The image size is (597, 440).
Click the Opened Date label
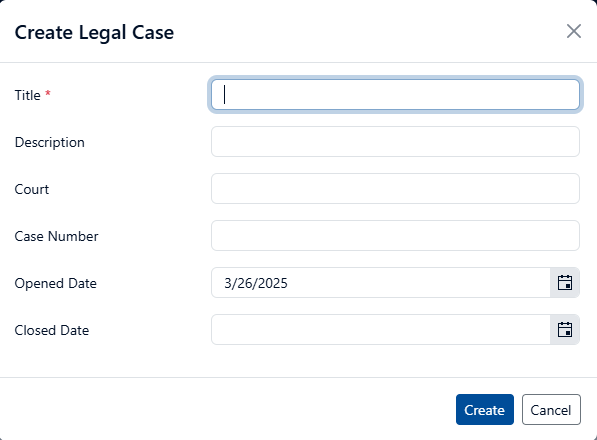(x=56, y=284)
